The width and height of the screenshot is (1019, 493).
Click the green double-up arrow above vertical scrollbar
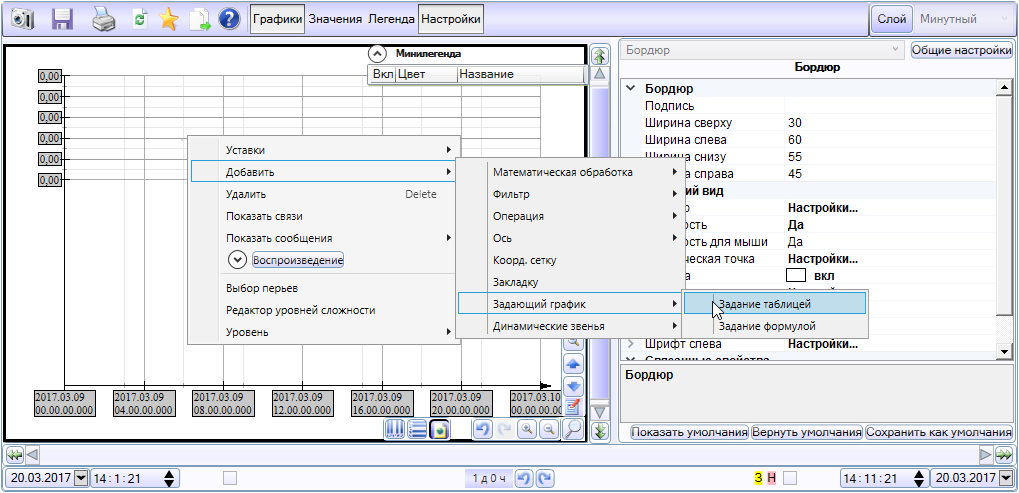coord(599,55)
